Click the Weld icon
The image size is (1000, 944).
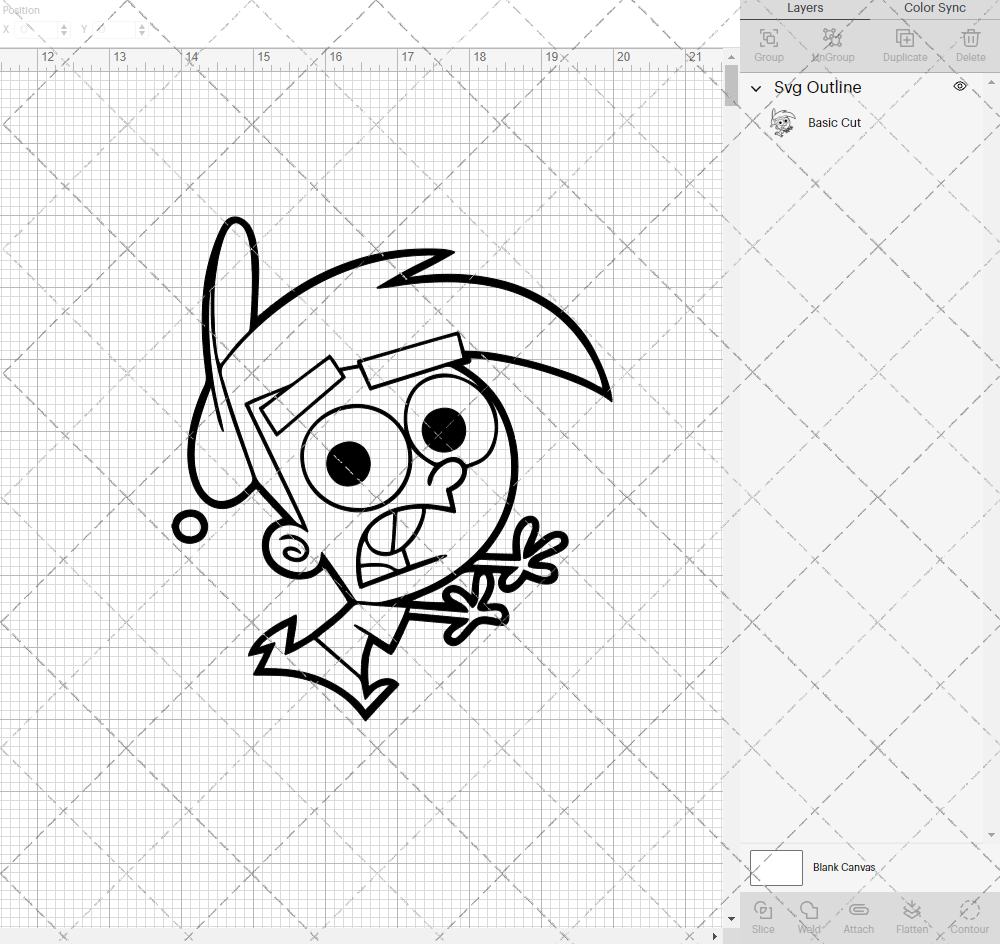pyautogui.click(x=809, y=912)
